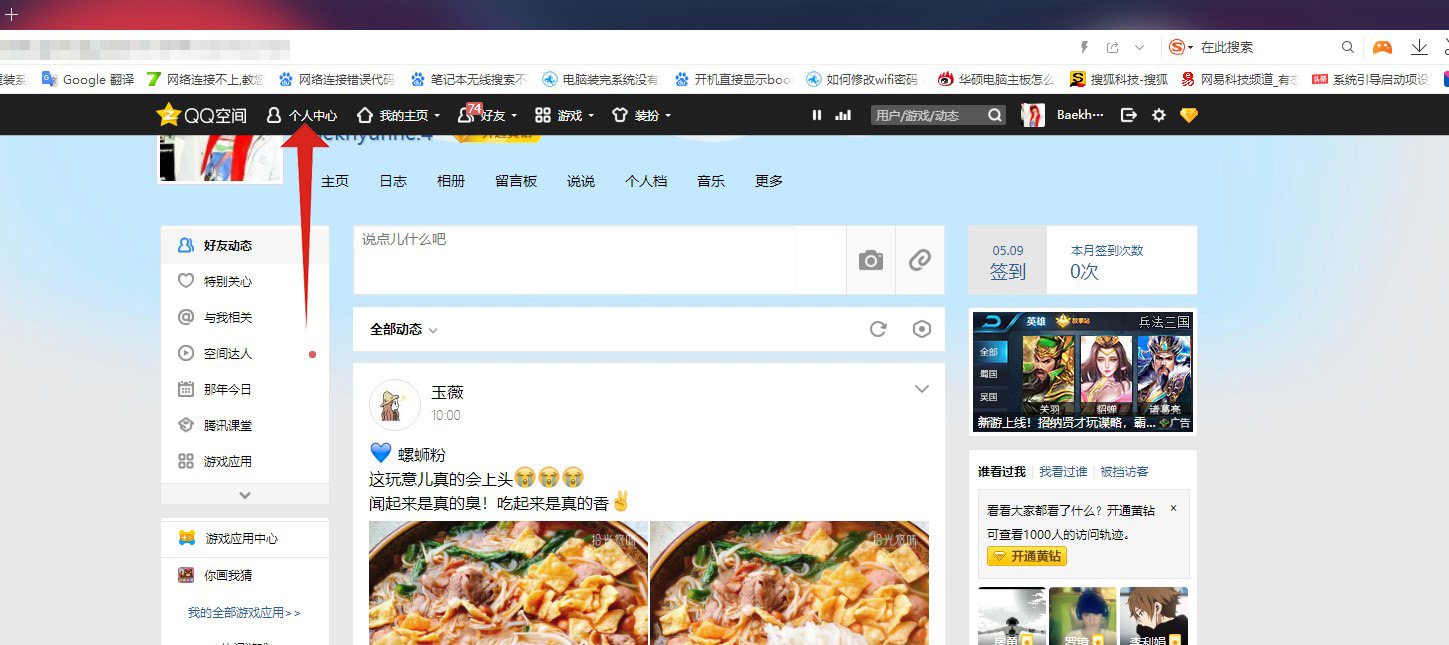Image resolution: width=1449 pixels, height=645 pixels.
Task: Expand the 游戏 menu
Action: pyautogui.click(x=564, y=116)
